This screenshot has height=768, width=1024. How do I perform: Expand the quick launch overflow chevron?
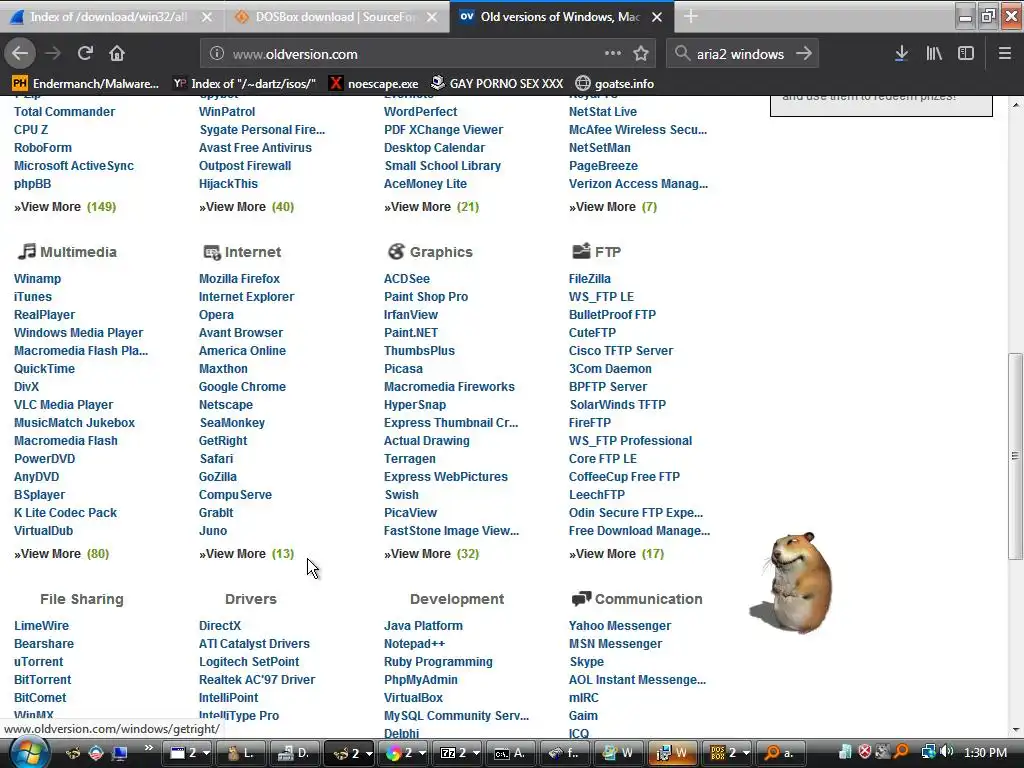tap(149, 748)
